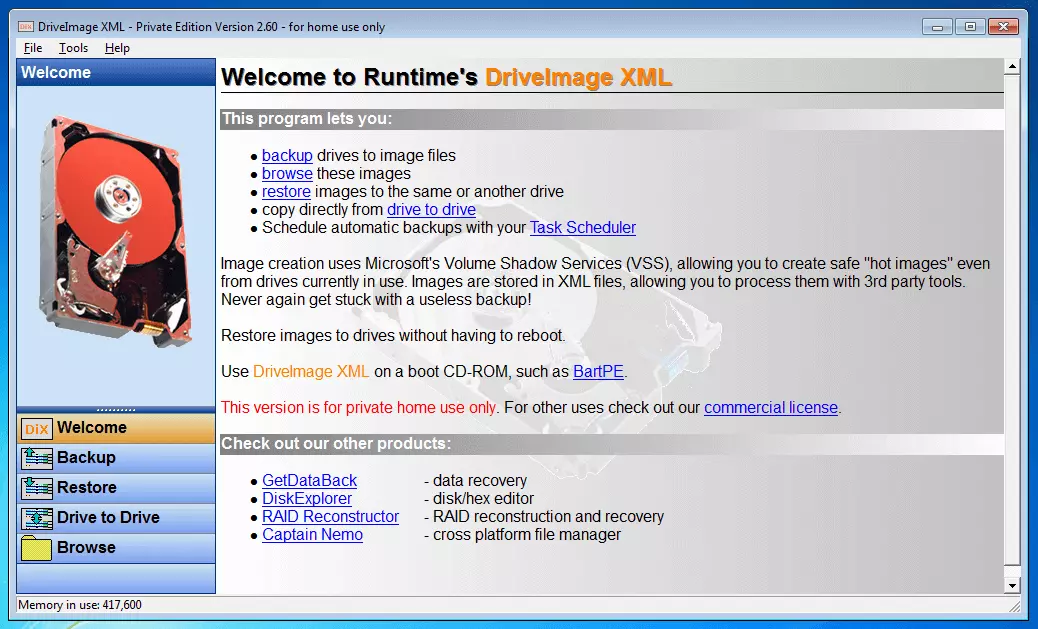Viewport: 1038px width, 629px height.
Task: Open the RAID Reconstructor link
Action: (330, 517)
